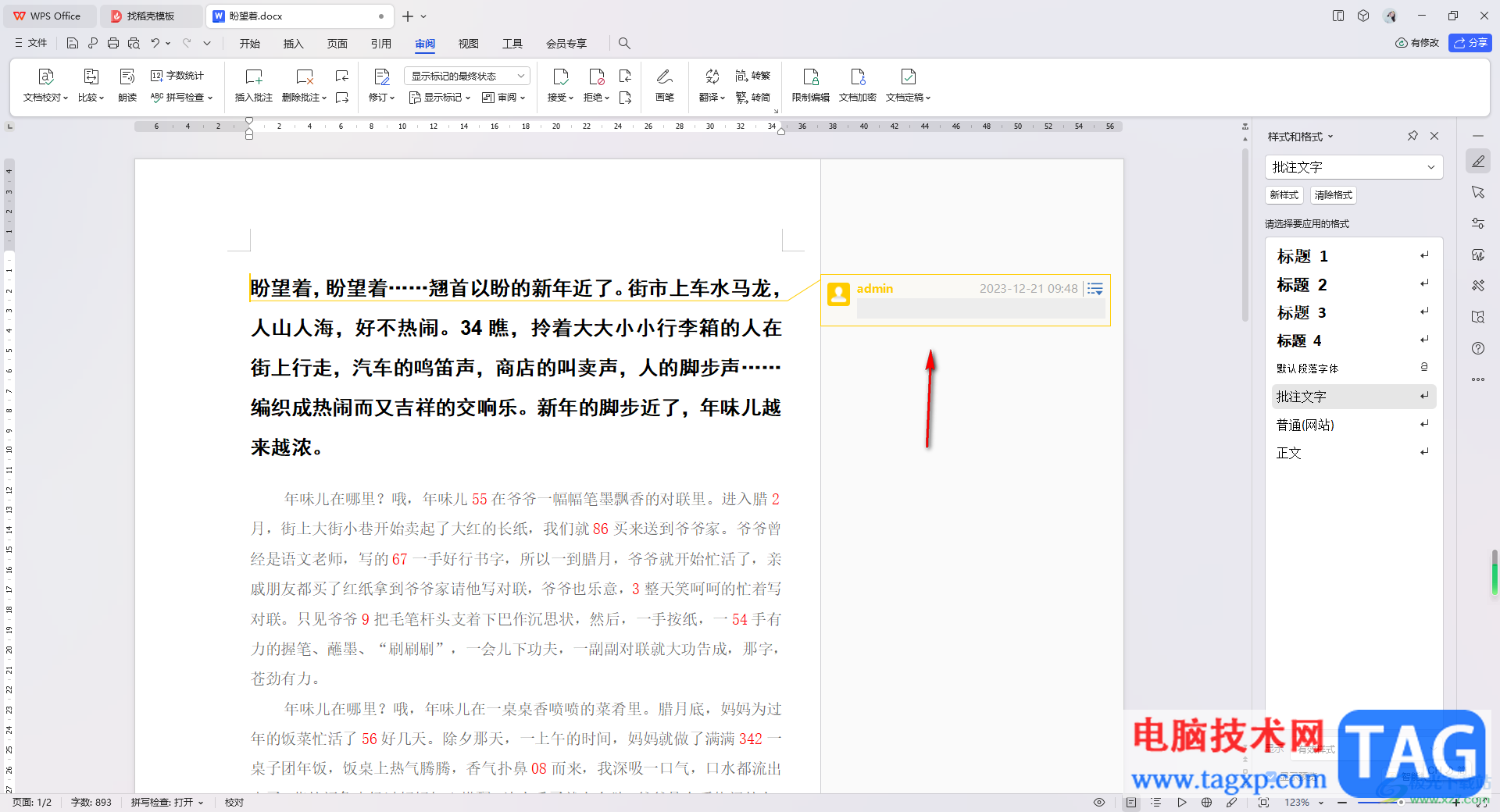Select the Pen (画笔) drawing tool
1500x812 pixels.
click(x=664, y=77)
